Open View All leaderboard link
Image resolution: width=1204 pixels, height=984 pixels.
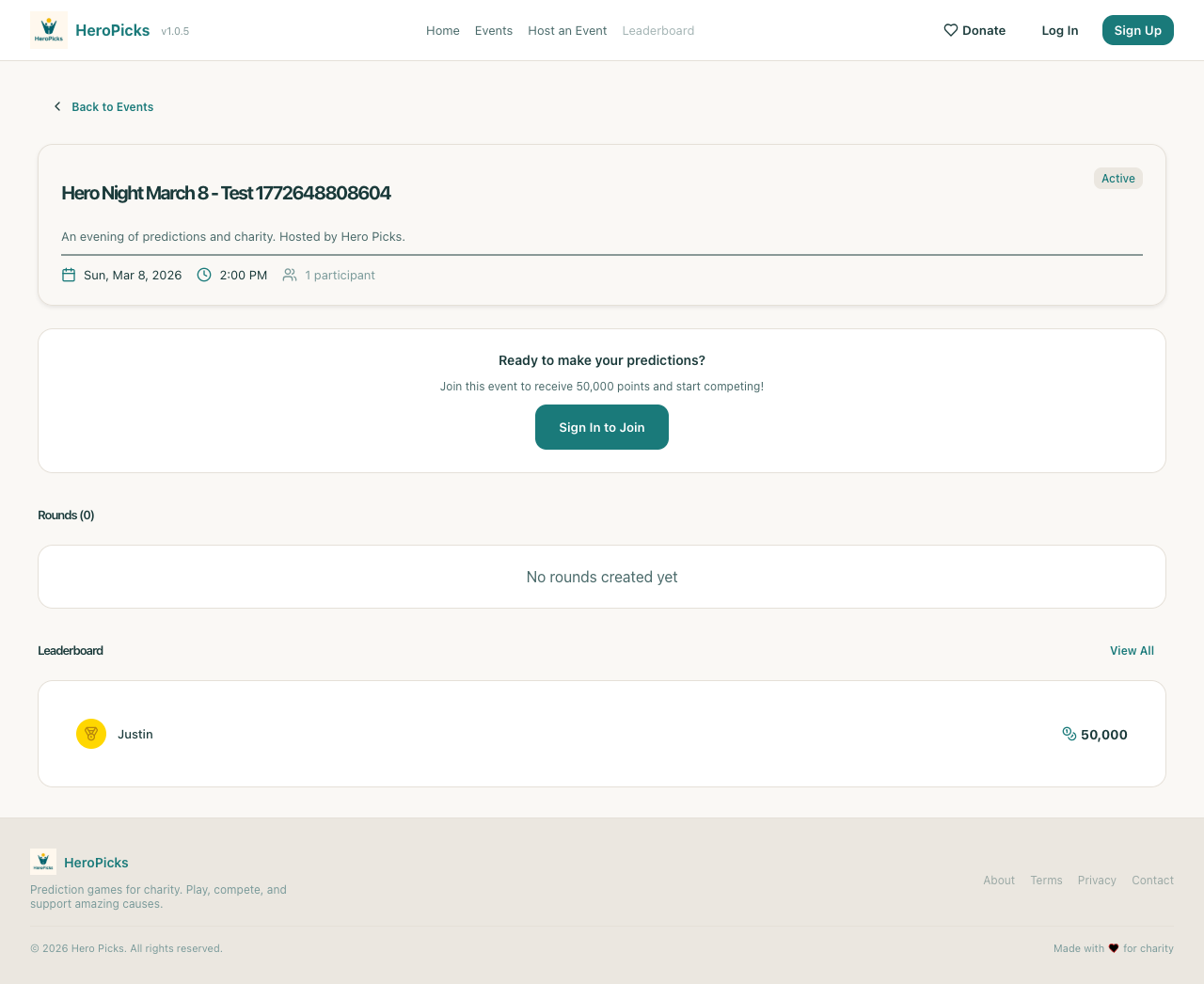tap(1132, 650)
